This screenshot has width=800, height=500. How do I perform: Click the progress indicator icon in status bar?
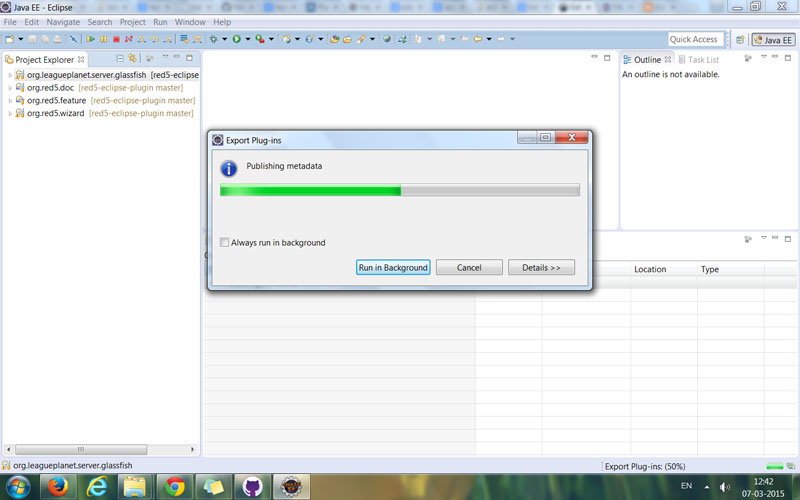(x=775, y=466)
